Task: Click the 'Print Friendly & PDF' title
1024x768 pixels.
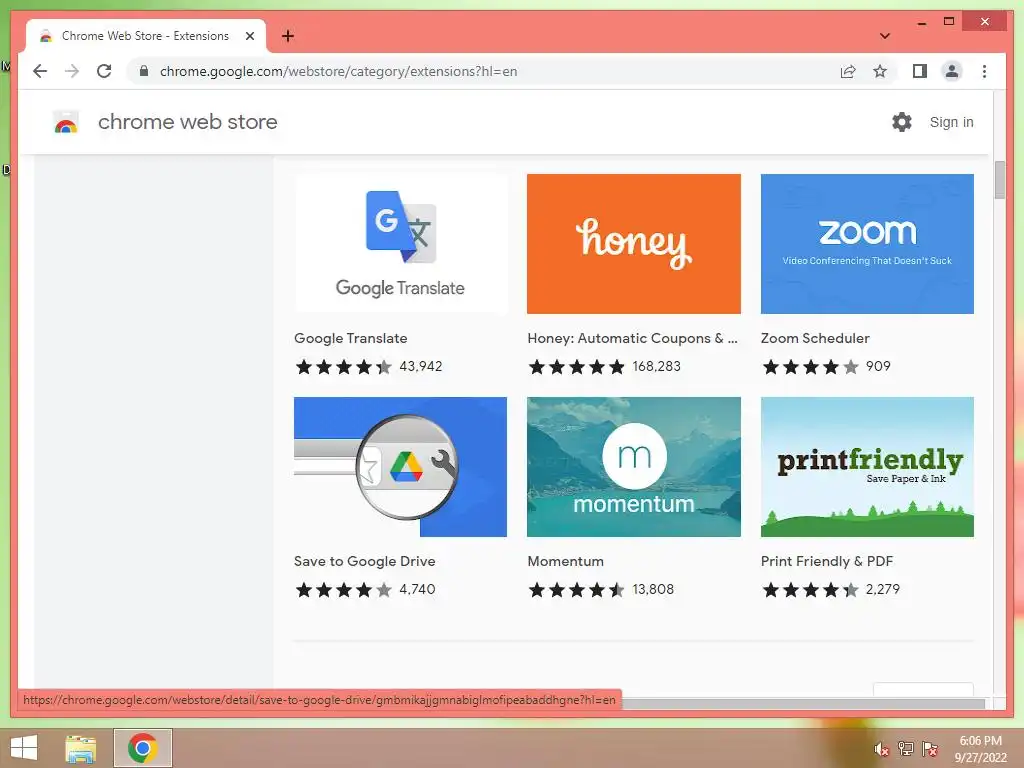Action: (x=827, y=562)
